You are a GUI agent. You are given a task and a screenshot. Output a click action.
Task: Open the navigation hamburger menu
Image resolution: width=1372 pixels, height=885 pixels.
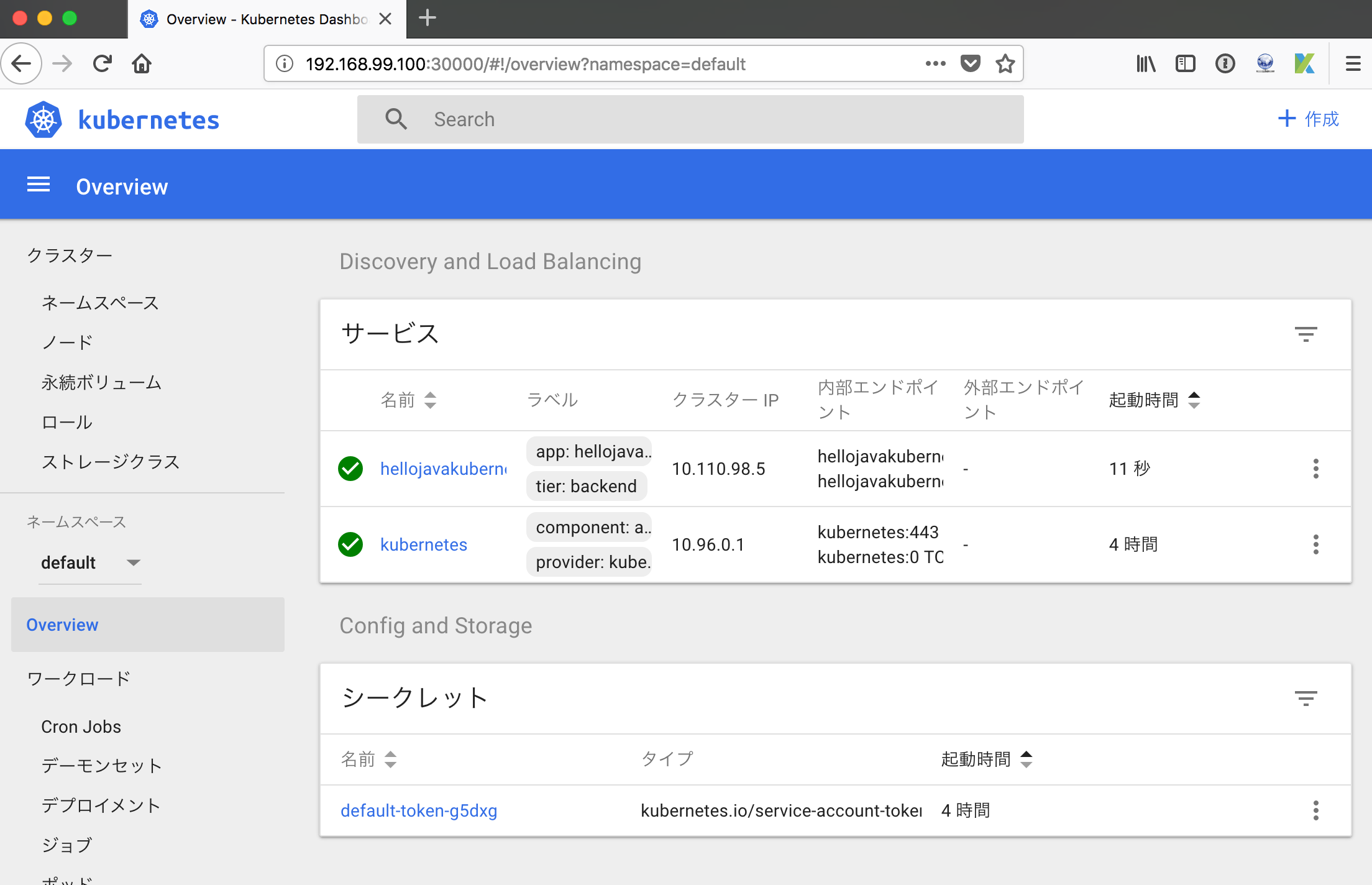pyautogui.click(x=39, y=185)
